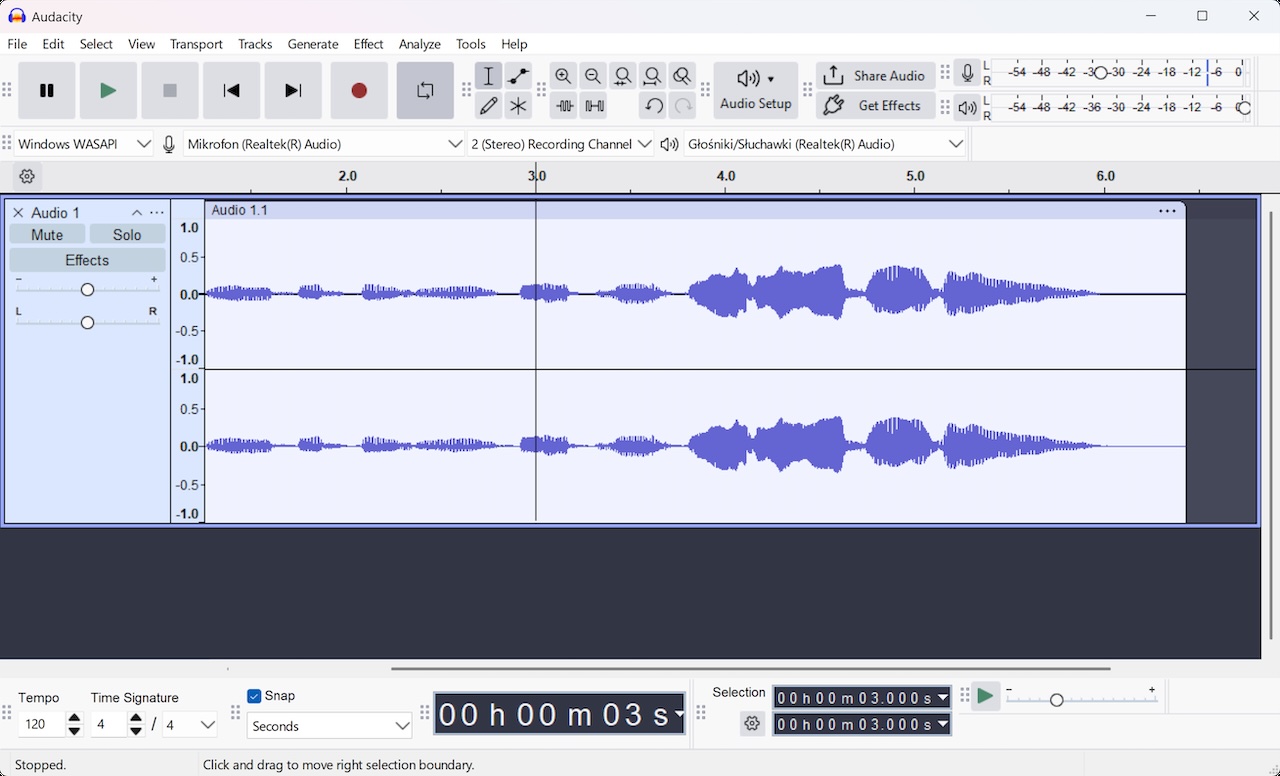
Task: Open the Transport menu
Action: click(x=196, y=44)
